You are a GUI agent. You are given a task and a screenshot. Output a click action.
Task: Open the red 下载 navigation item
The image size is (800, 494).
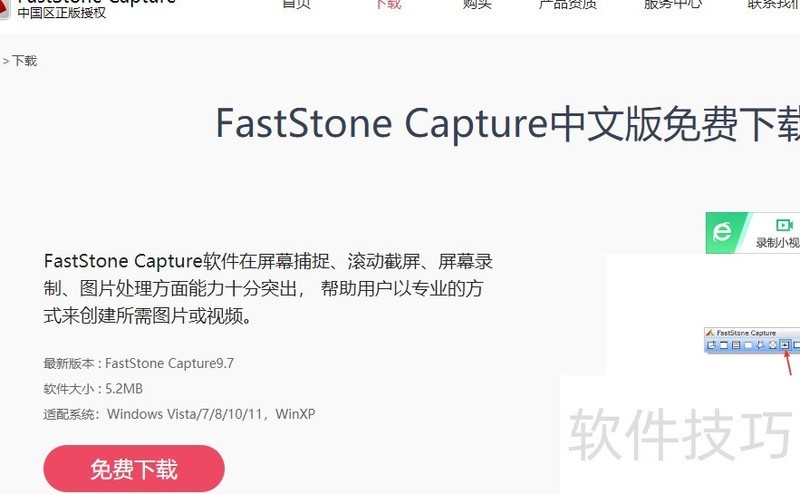pyautogui.click(x=389, y=4)
